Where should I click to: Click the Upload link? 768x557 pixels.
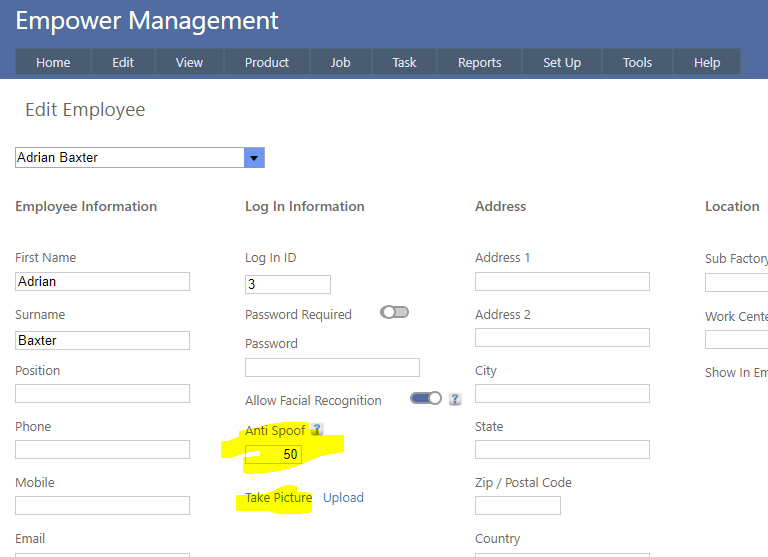coord(343,498)
